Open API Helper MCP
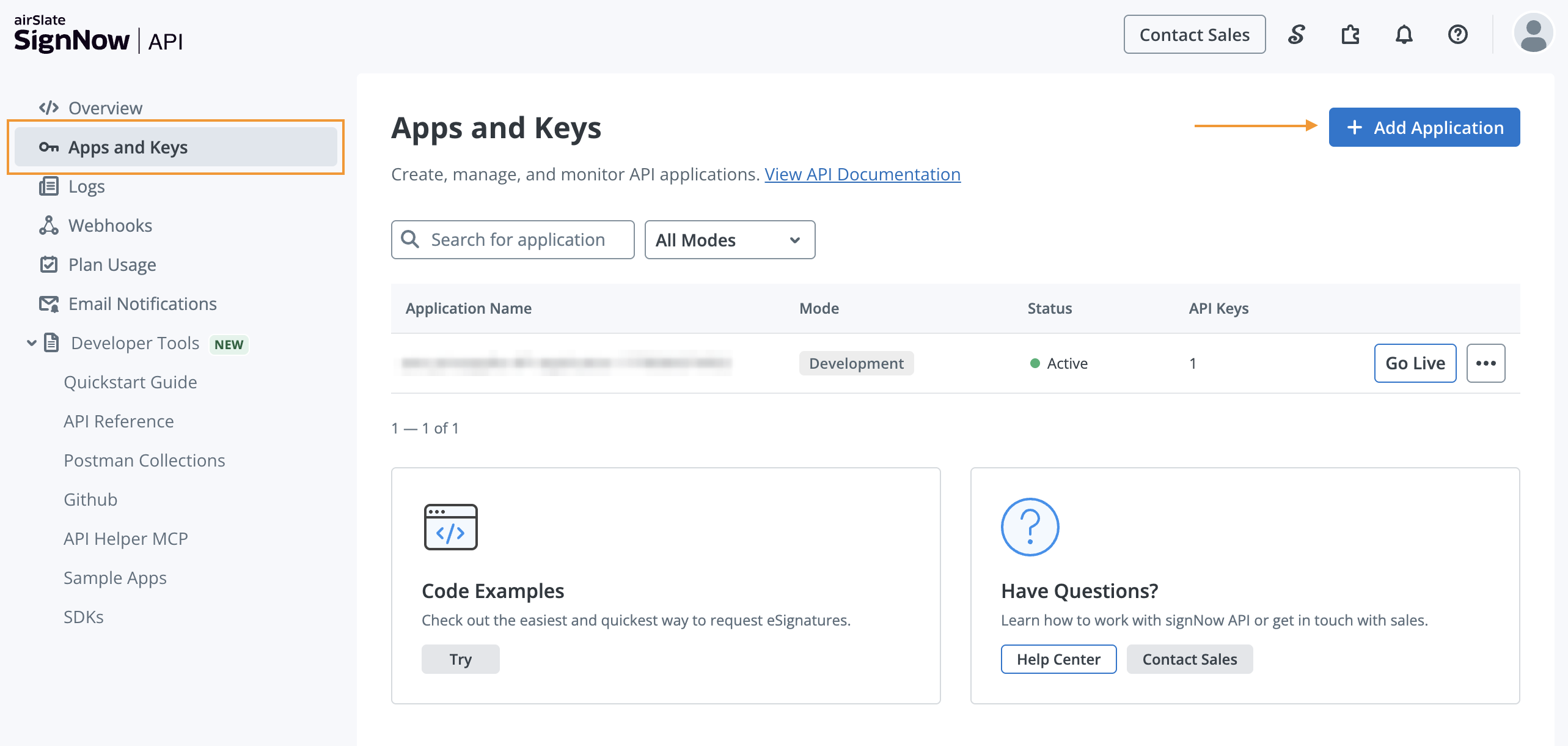1568x746 pixels. pos(126,539)
